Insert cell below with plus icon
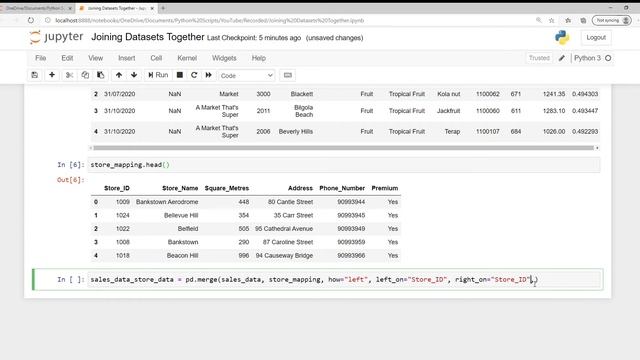 pos(52,75)
